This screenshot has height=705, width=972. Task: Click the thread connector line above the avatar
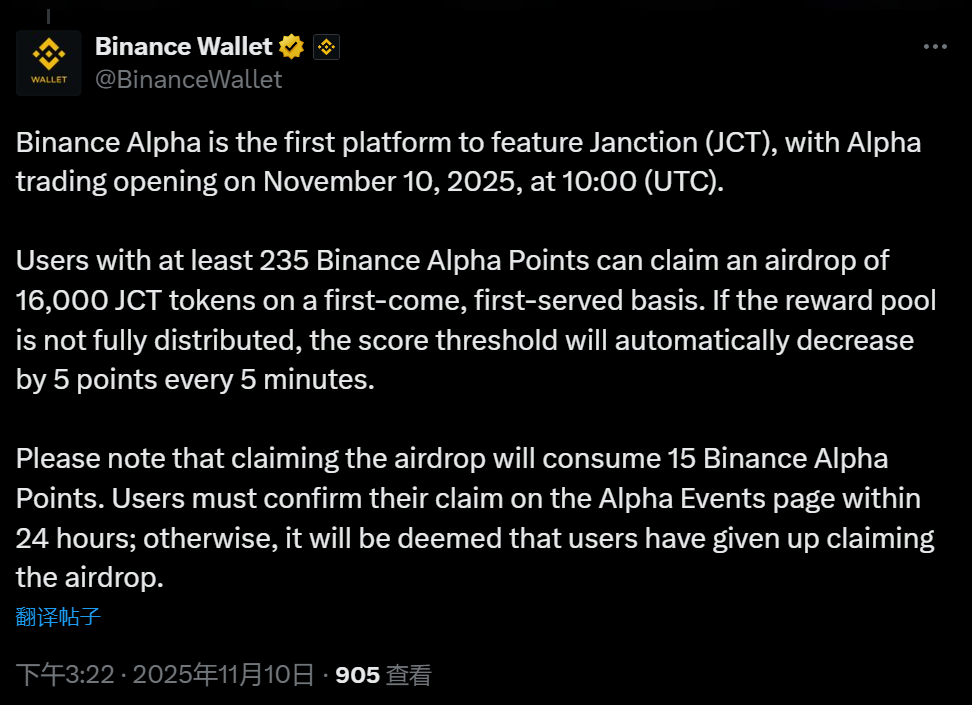tap(48, 17)
